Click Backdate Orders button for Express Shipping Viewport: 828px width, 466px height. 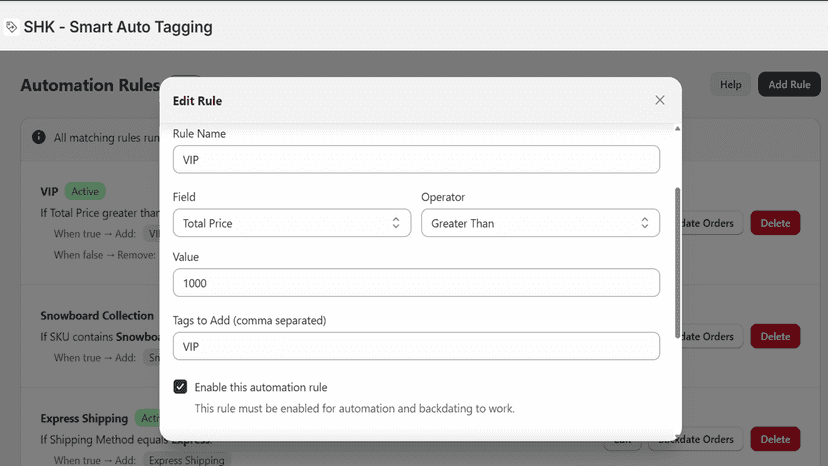click(x=696, y=439)
